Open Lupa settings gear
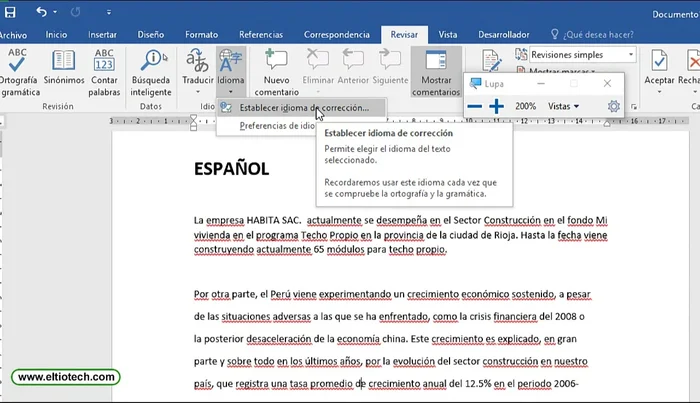Screen dimensions: 700x403 click(x=614, y=106)
